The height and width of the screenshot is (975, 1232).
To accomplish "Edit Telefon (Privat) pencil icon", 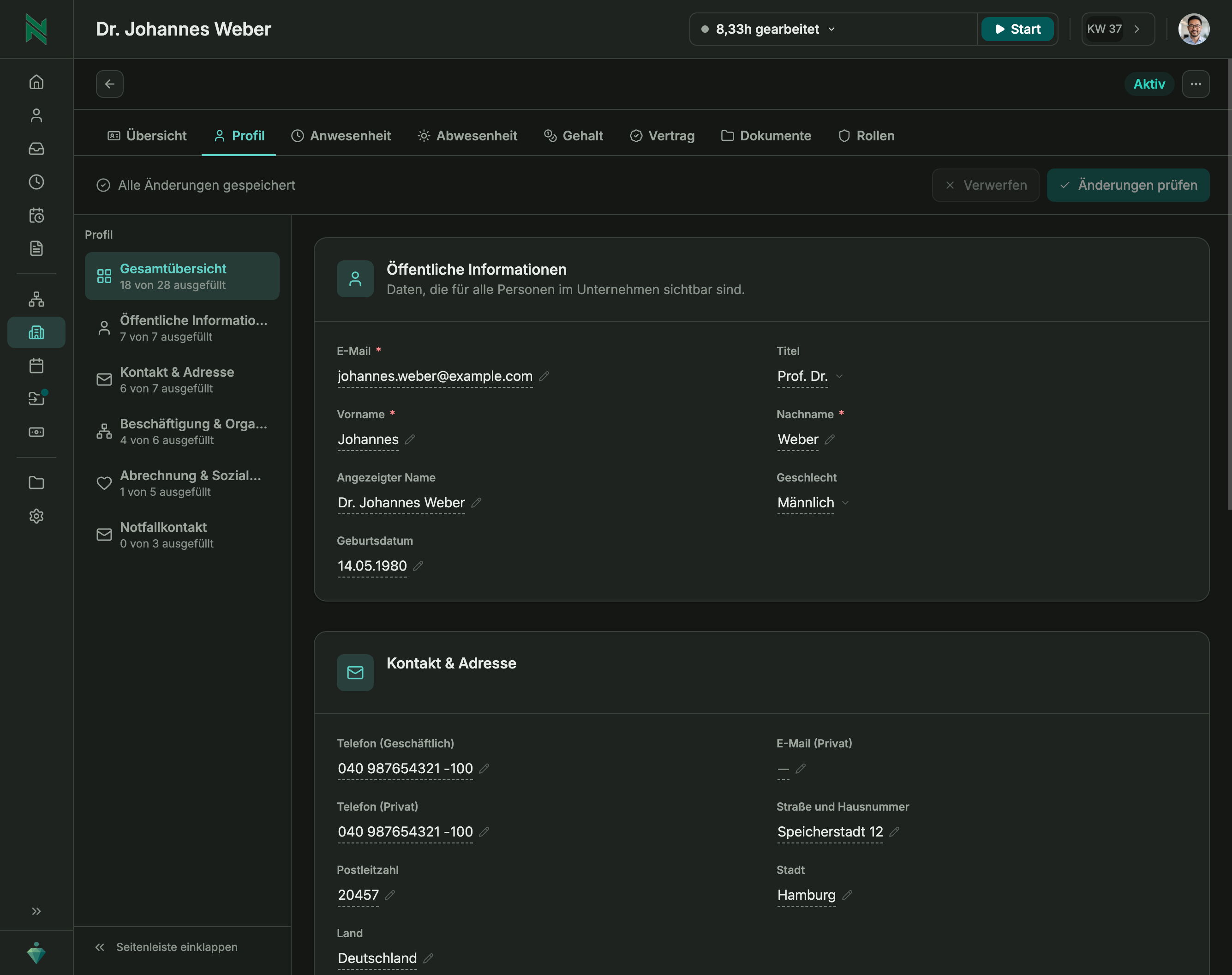I will point(484,832).
